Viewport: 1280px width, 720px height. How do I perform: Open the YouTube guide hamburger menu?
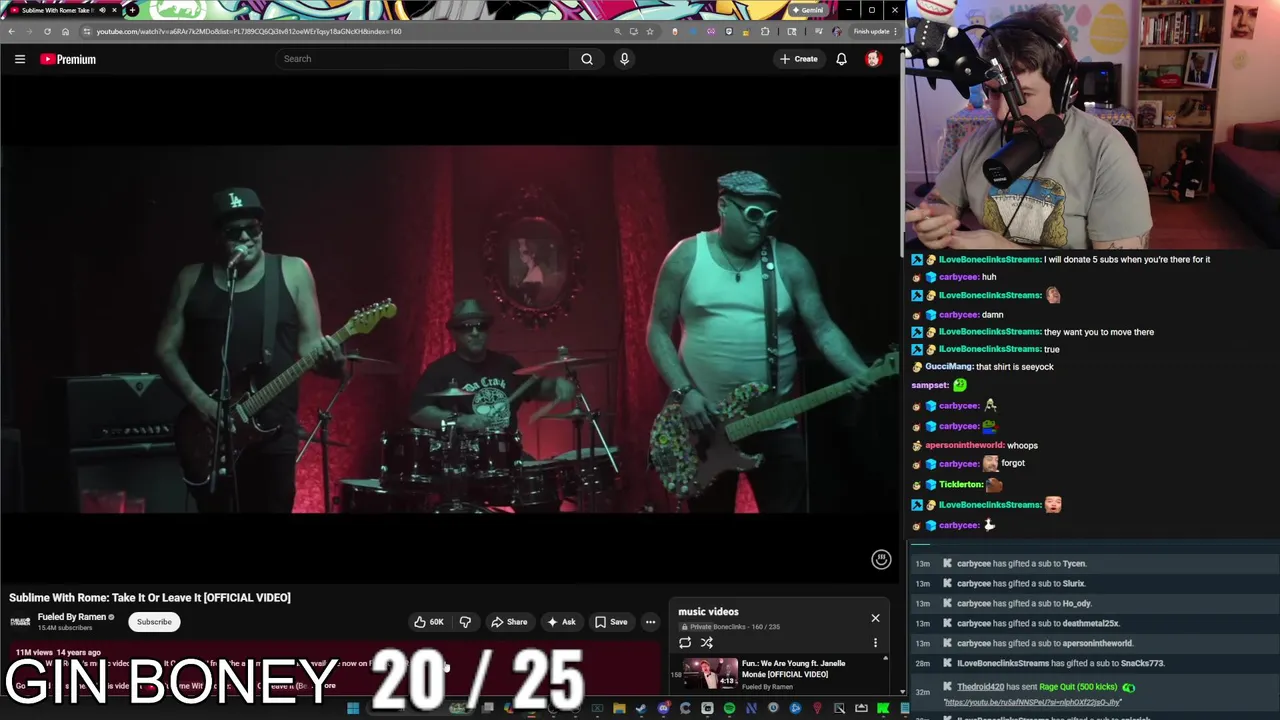pos(20,59)
